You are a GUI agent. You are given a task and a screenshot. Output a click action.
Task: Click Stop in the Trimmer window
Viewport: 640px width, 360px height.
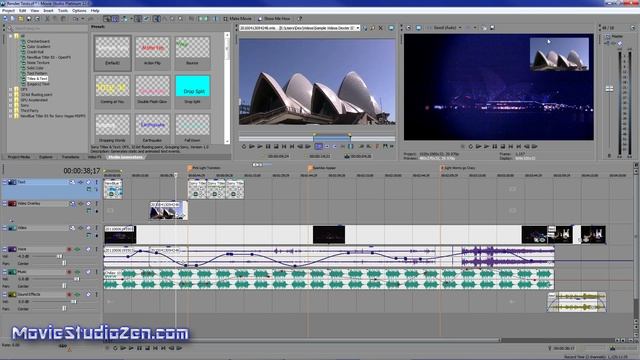(276, 146)
